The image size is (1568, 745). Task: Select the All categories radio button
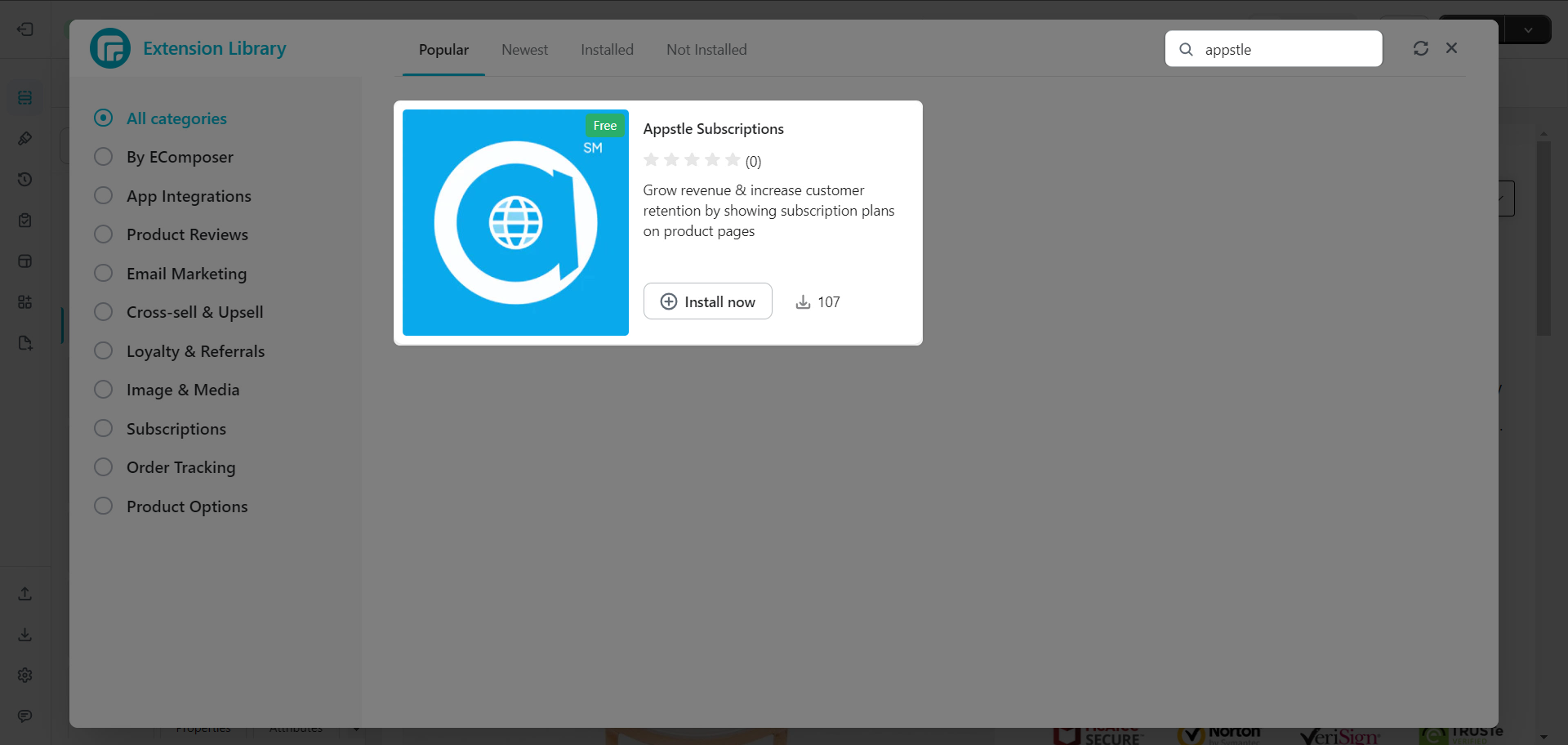(103, 118)
